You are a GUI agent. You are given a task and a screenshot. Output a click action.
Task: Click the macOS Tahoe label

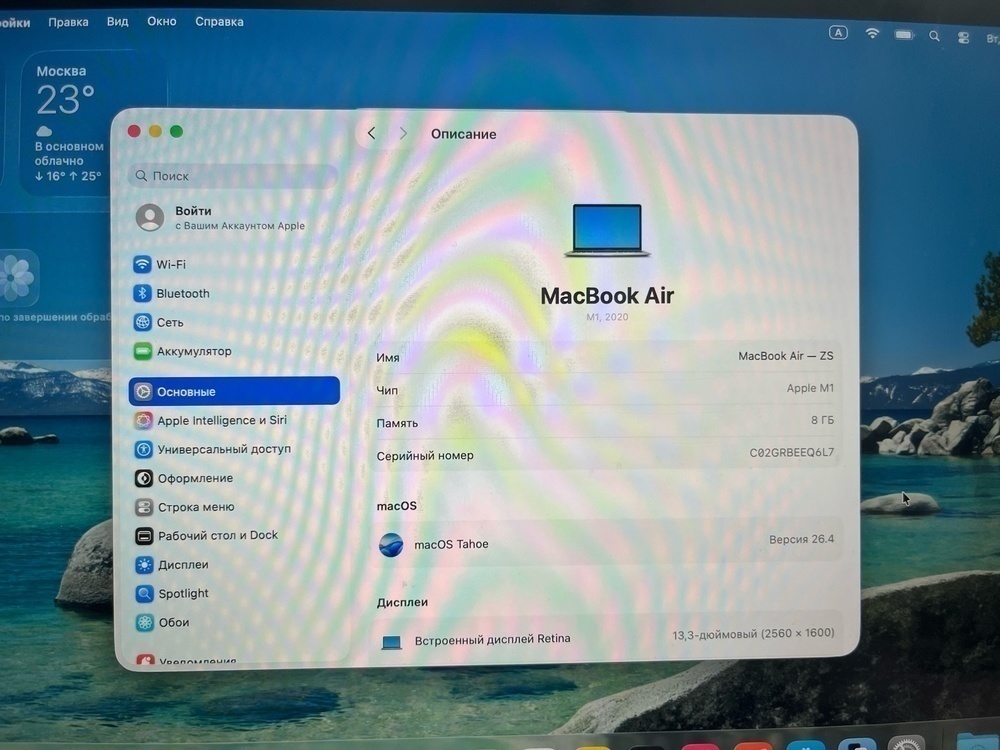[452, 544]
